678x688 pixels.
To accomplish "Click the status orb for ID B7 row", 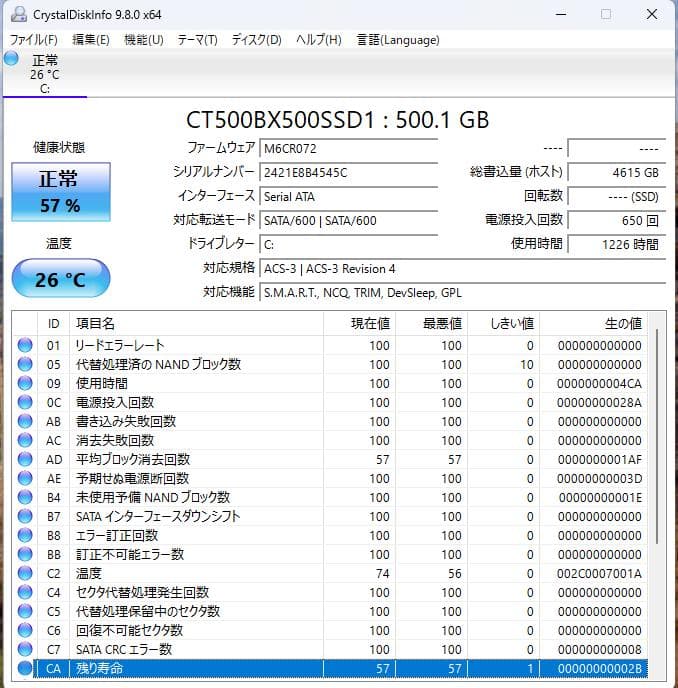I will coord(25,516).
